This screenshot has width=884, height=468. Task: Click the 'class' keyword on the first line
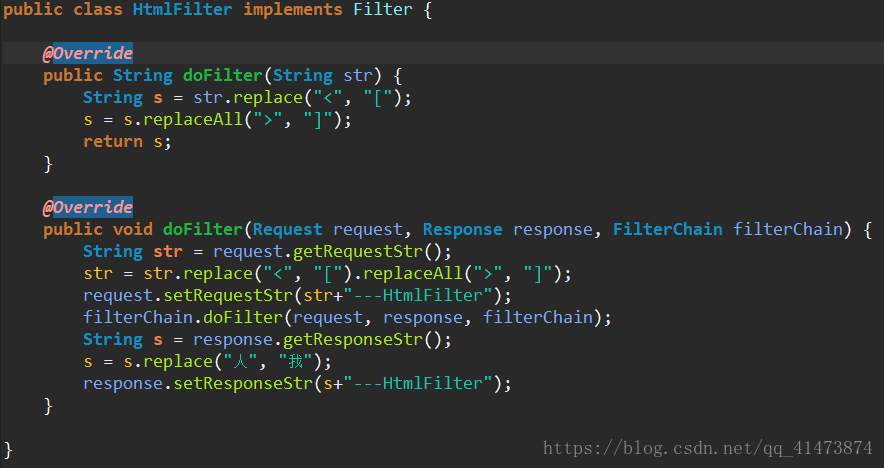coord(98,10)
